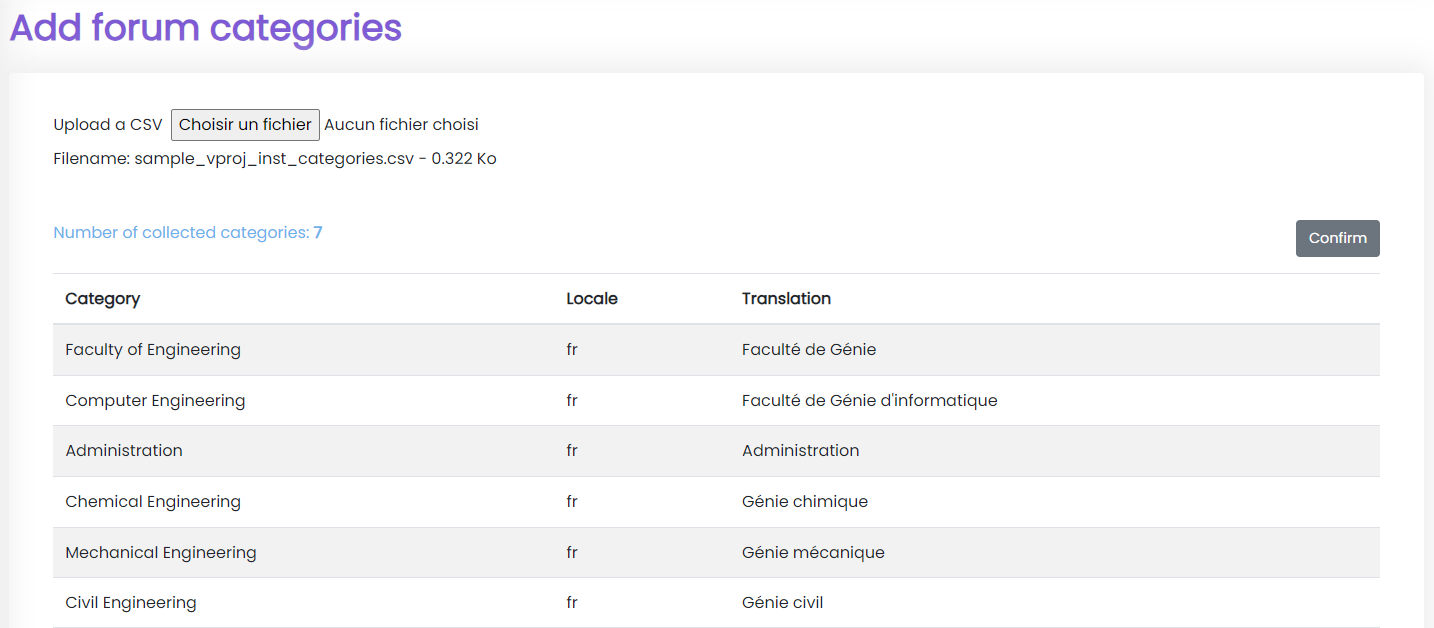The height and width of the screenshot is (628, 1434).
Task: Click the Aucun fichier choisi label
Action: point(400,124)
